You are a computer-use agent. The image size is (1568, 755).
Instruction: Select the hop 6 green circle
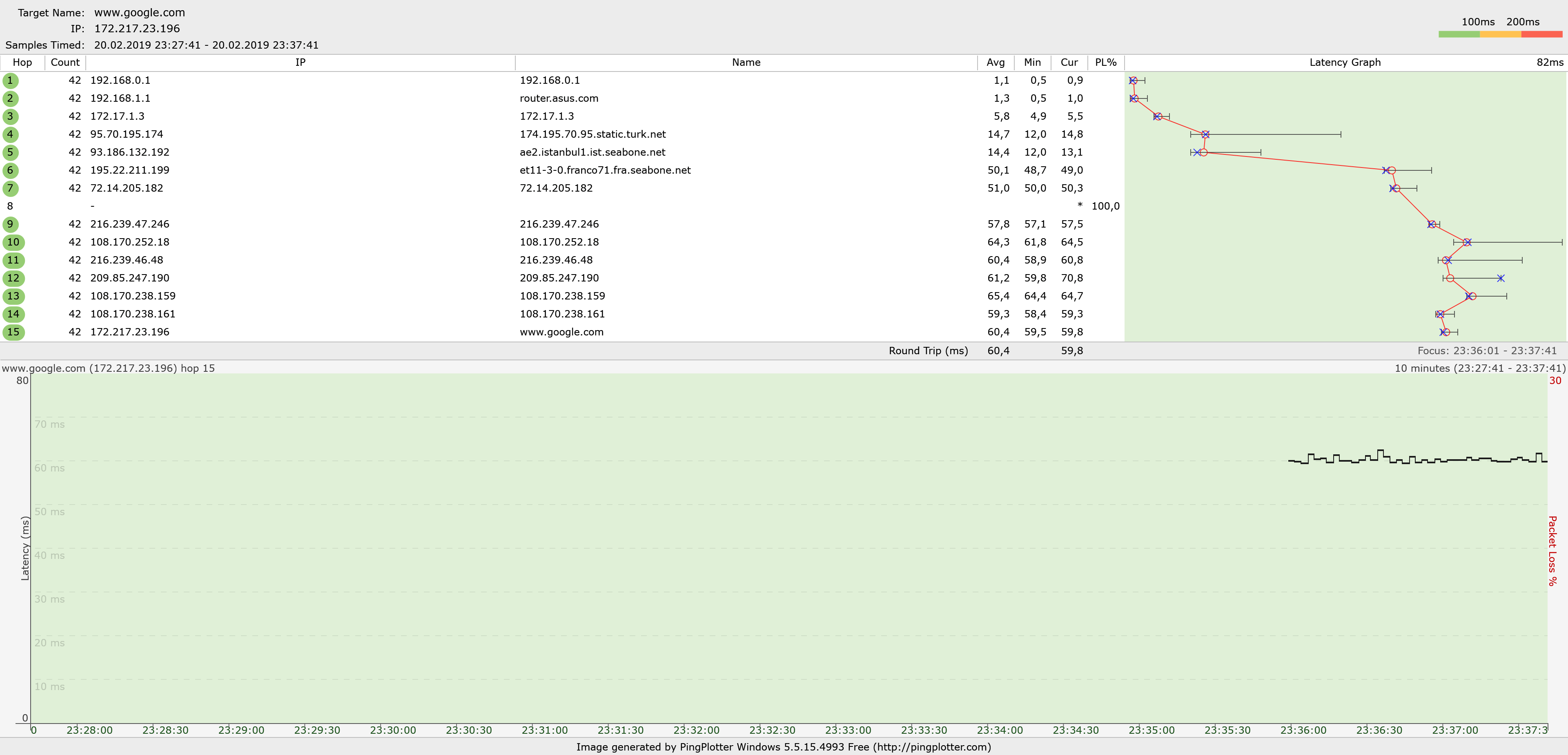[10, 170]
